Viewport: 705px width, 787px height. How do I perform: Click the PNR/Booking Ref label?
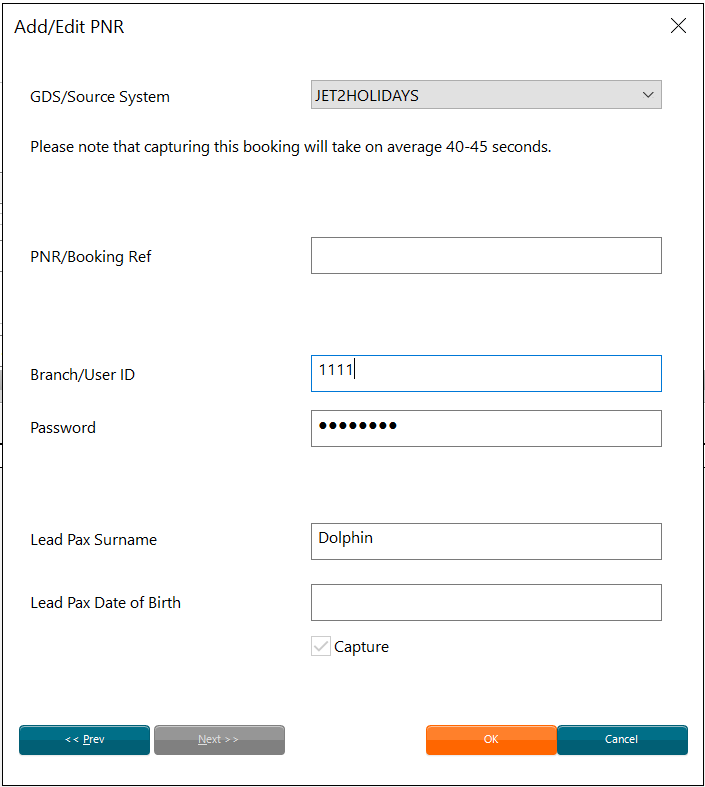tap(90, 257)
